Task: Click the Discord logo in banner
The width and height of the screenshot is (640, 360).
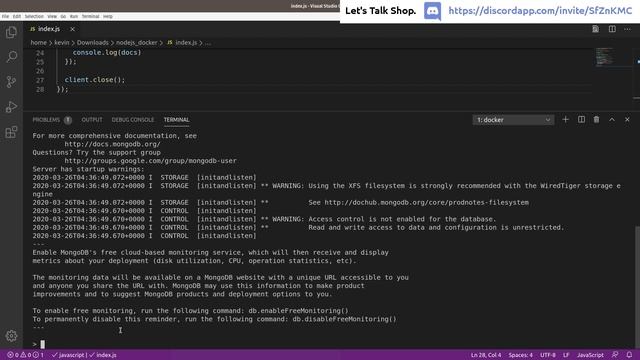Action: (432, 11)
